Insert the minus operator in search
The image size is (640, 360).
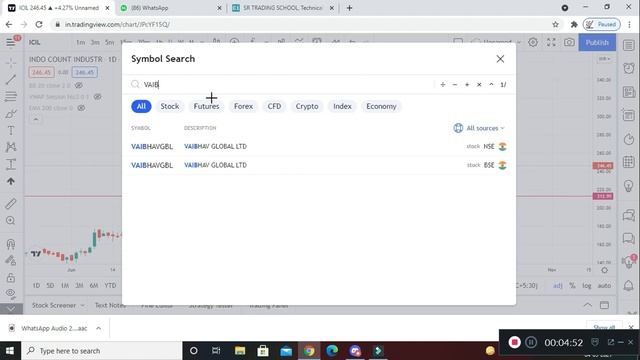tap(455, 84)
